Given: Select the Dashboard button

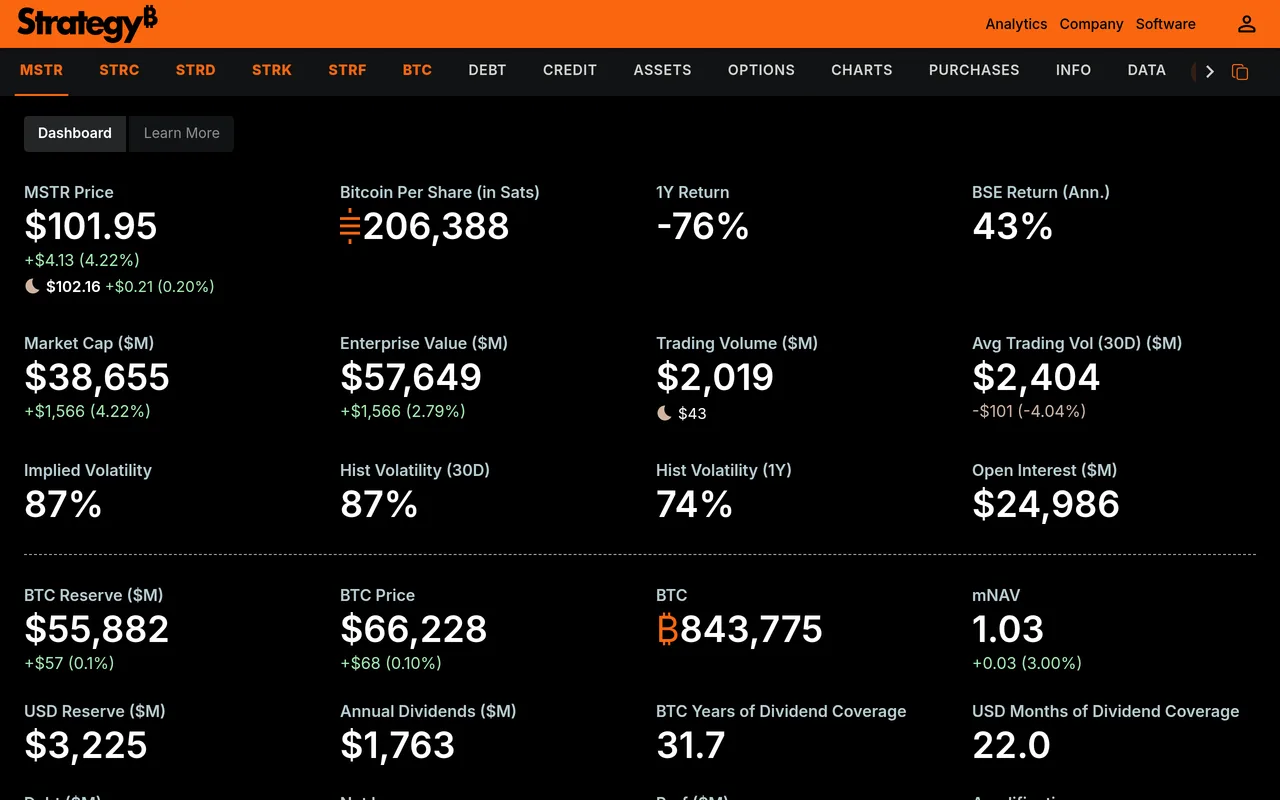Looking at the screenshot, I should point(75,133).
